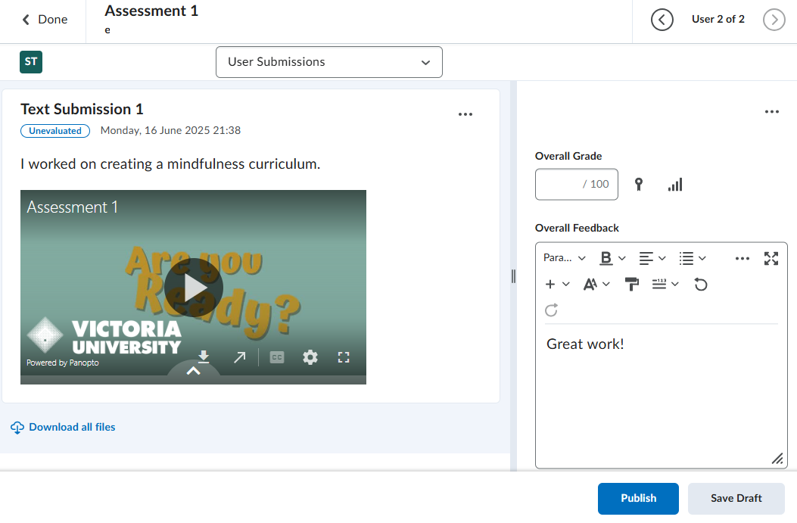Screen dimensions: 797x523
Task: Open the Paragraph format dropdown
Action: click(564, 258)
